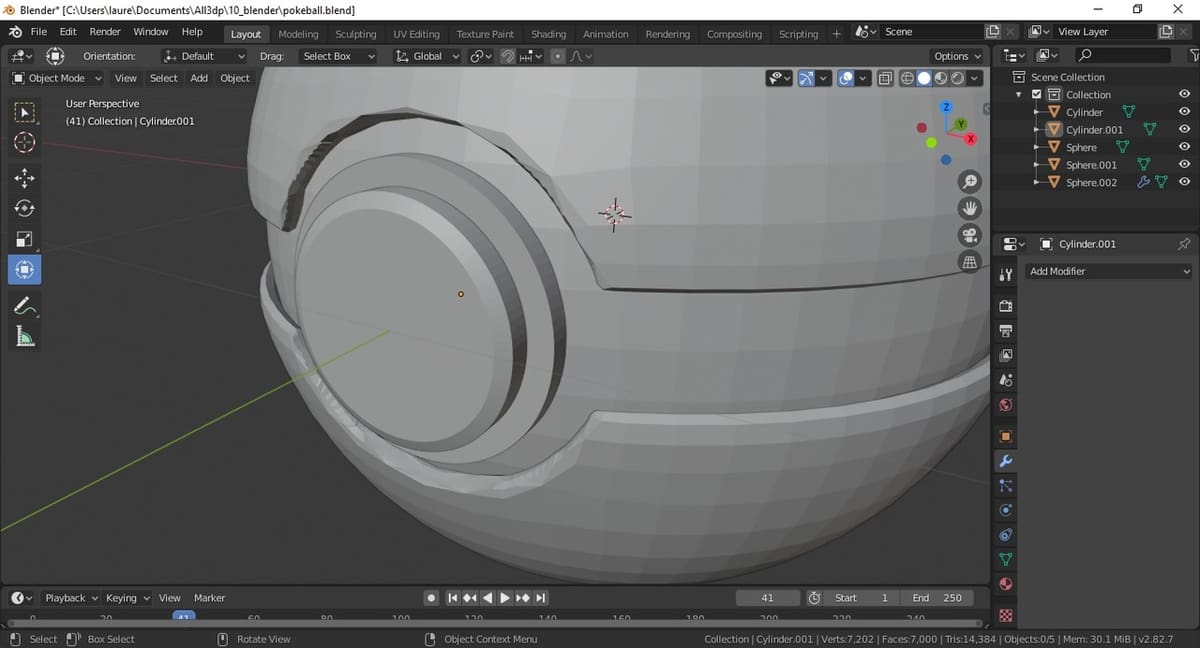This screenshot has height=648, width=1200.
Task: Hide the Sphere object via eye icon
Action: (x=1184, y=147)
